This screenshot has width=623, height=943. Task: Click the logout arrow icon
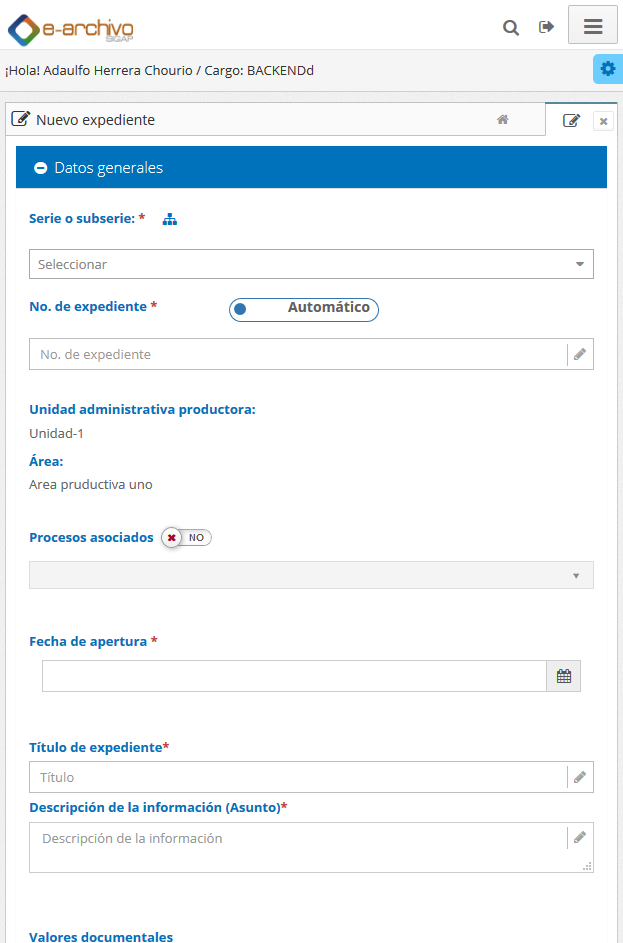click(546, 27)
